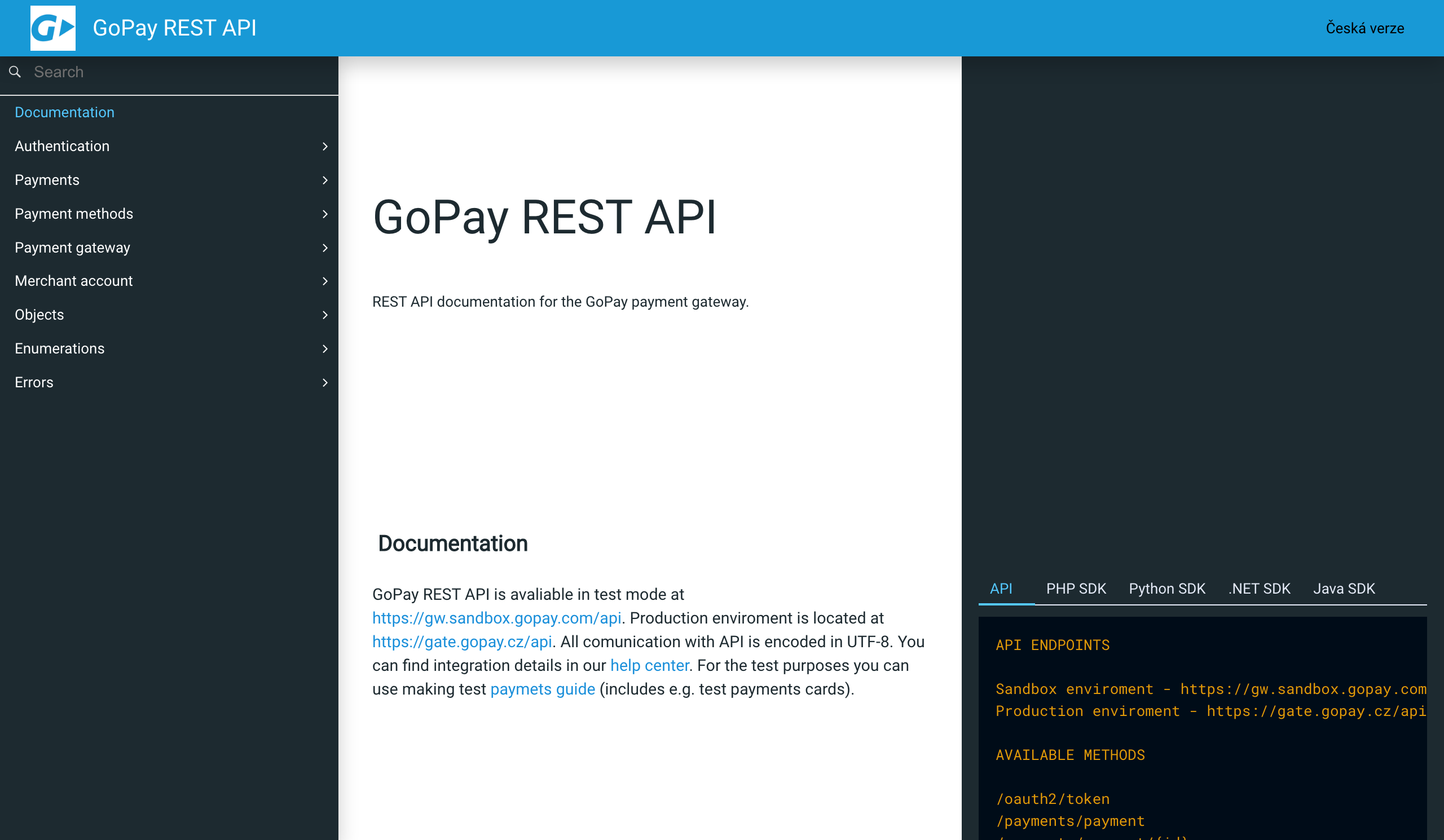Expand the Merchant account chevron
Image resolution: width=1444 pixels, height=840 pixels.
[325, 281]
